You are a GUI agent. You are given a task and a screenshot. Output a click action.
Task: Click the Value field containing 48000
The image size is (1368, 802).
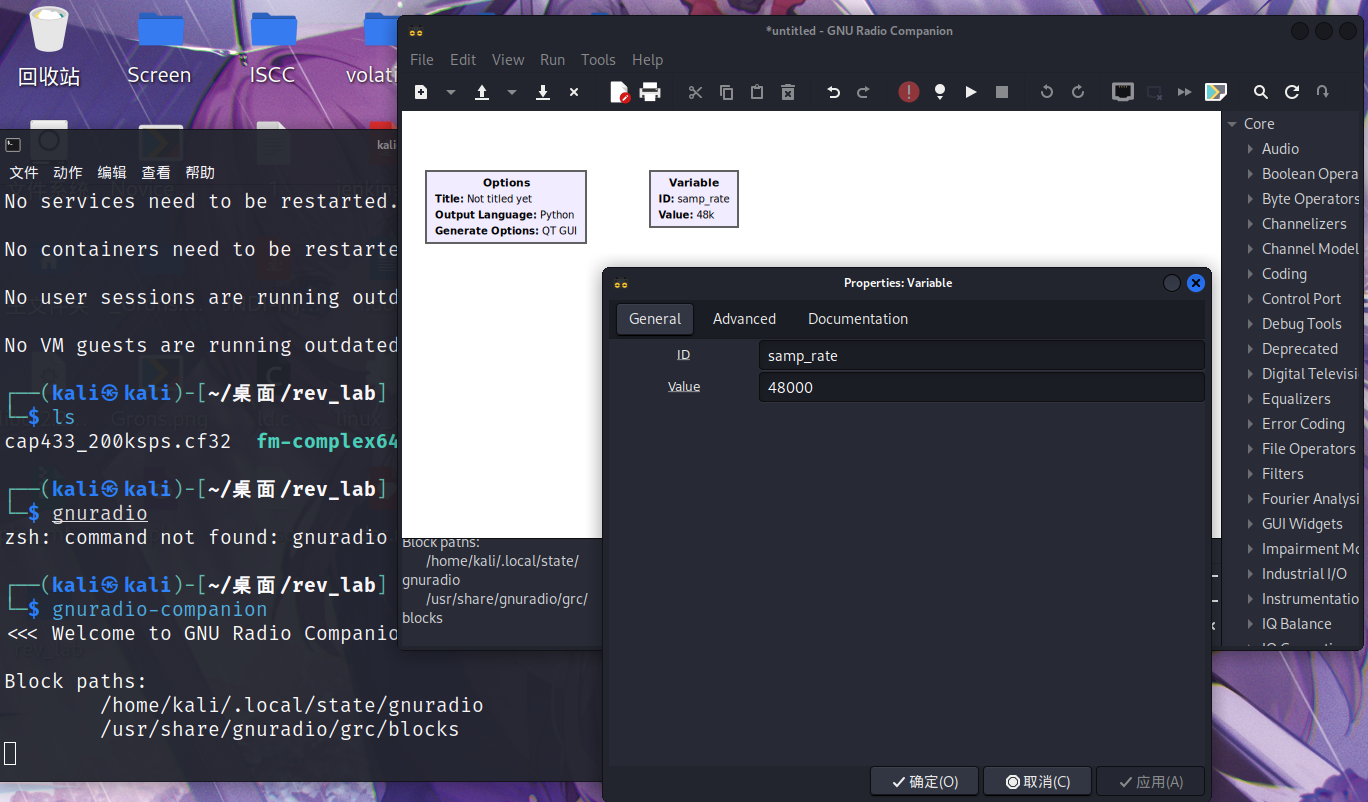[x=981, y=387]
